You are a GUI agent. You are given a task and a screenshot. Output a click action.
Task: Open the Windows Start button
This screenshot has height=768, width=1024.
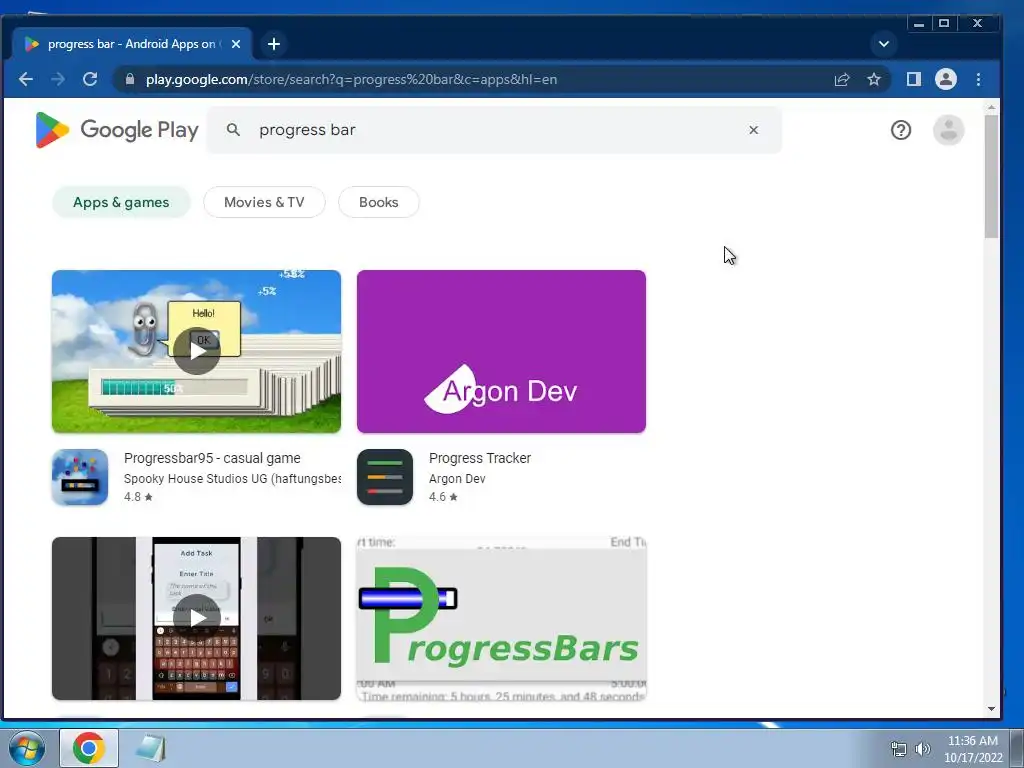coord(27,748)
